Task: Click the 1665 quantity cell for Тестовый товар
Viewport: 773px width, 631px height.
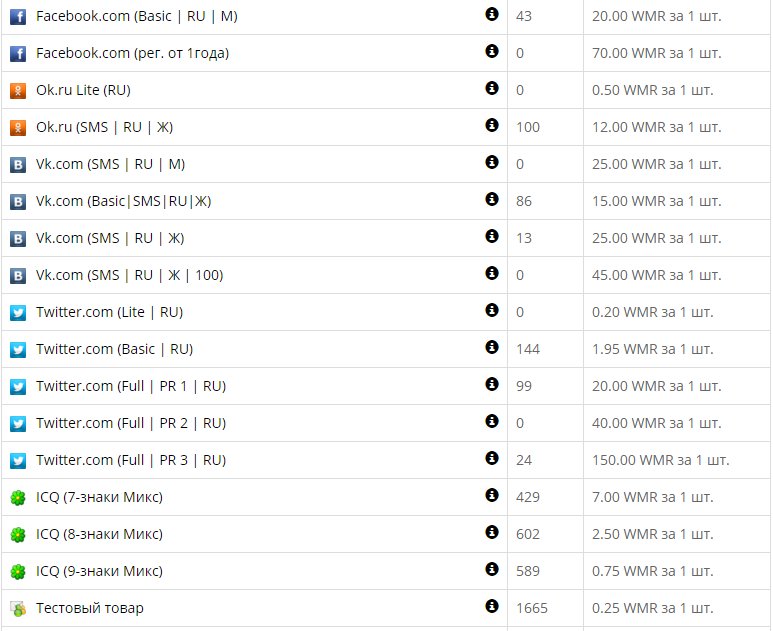Action: tap(532, 608)
